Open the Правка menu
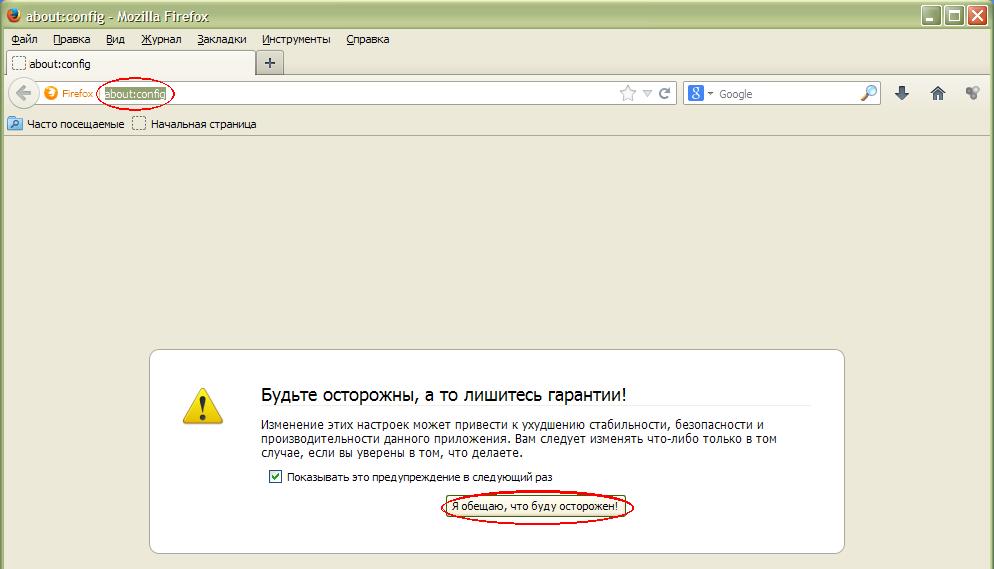994x569 pixels. coord(72,39)
